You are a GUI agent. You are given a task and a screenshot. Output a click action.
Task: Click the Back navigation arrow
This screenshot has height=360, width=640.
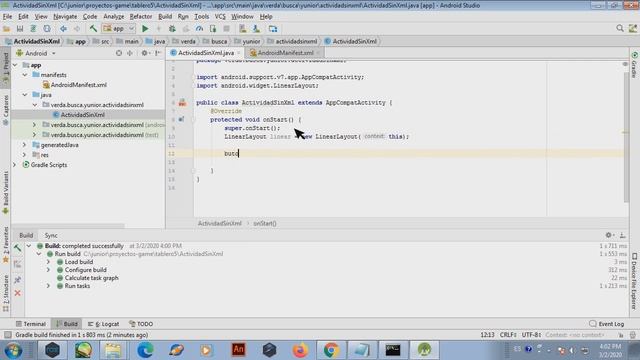[x=63, y=29]
